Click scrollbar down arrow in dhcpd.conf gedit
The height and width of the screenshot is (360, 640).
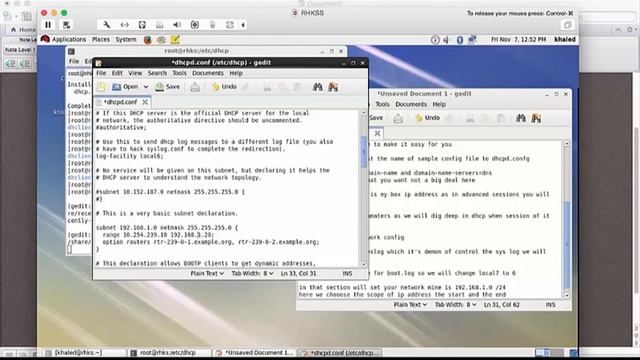(364, 264)
